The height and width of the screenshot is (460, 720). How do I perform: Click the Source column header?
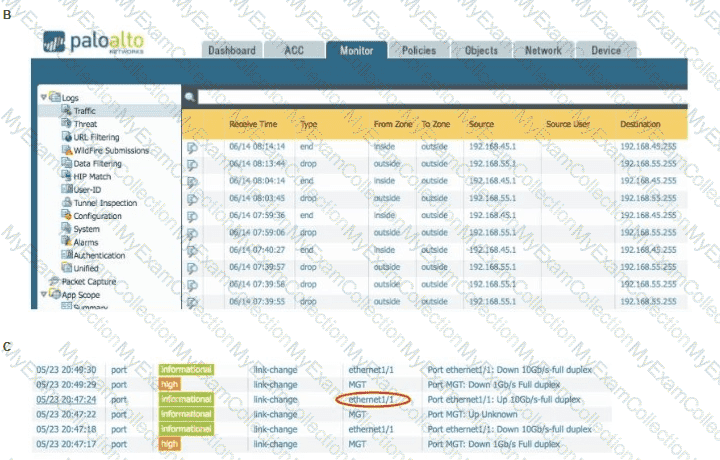[481, 124]
